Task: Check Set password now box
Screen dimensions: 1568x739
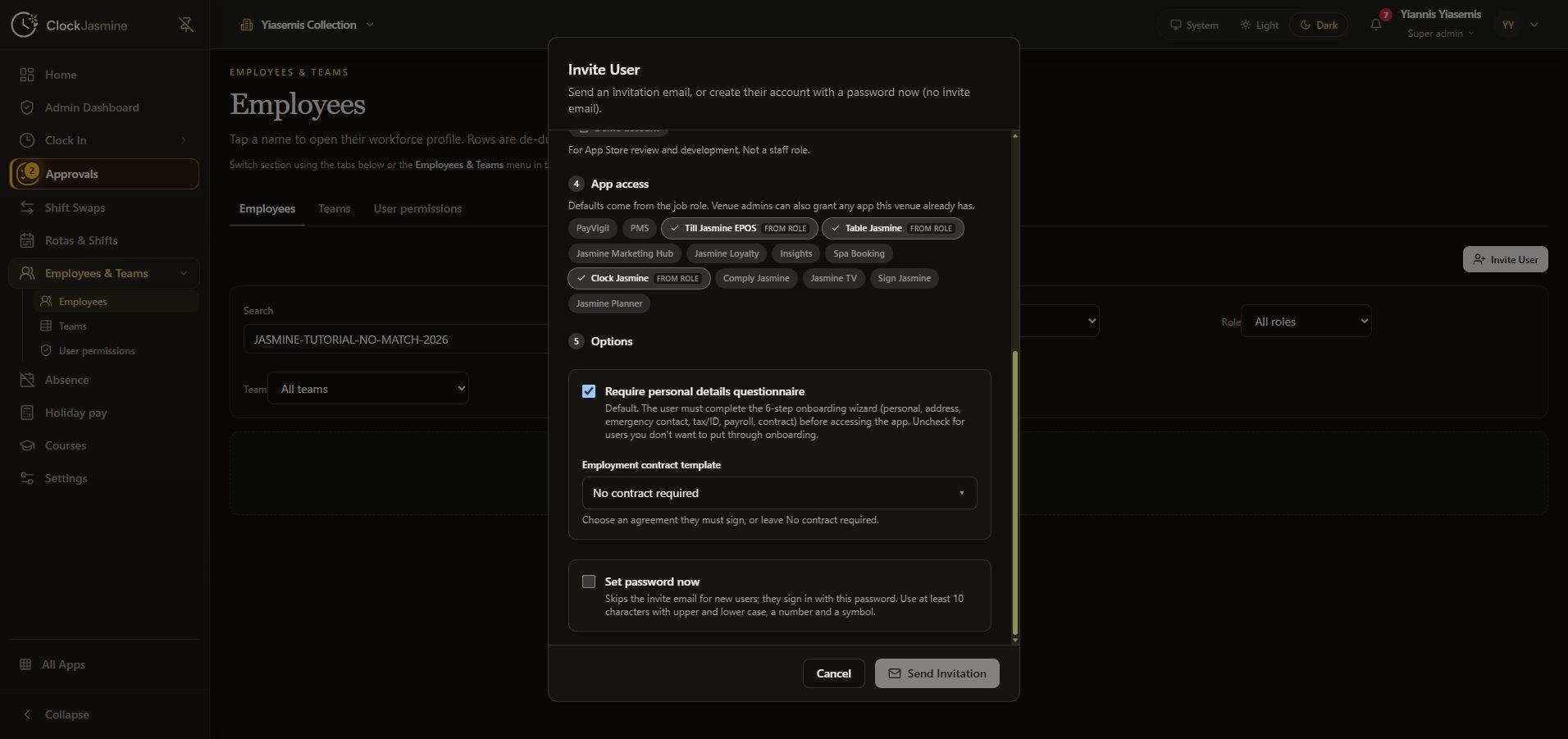Action: tap(589, 582)
